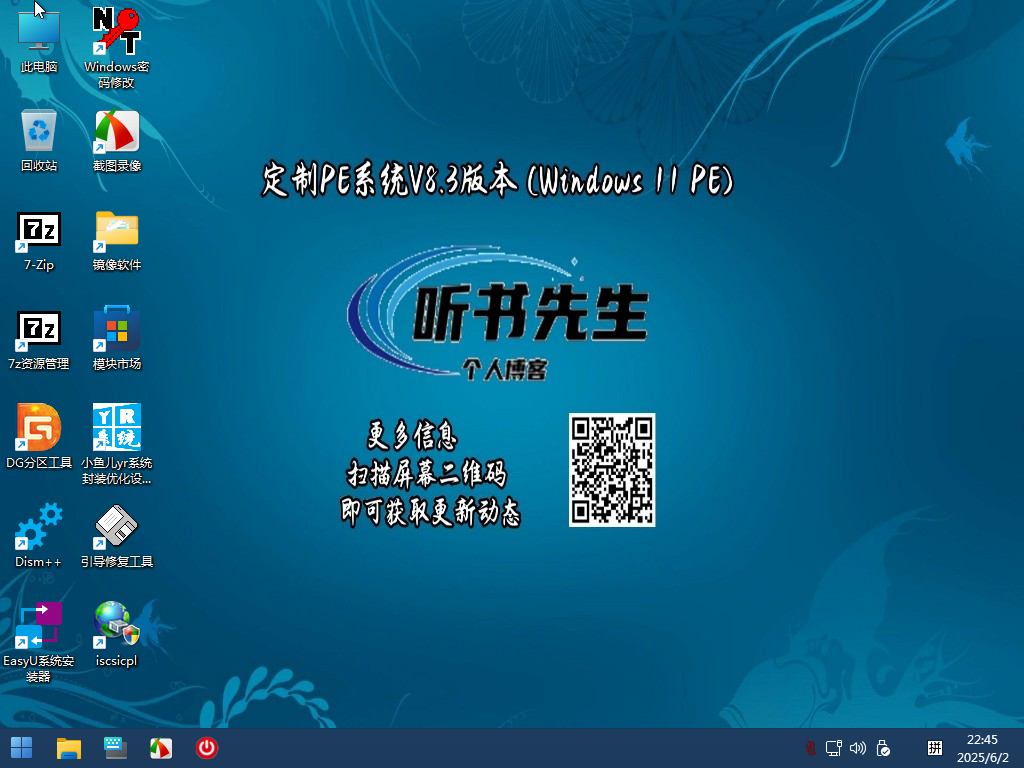Select the iscsicpl desktop shortcut
The width and height of the screenshot is (1024, 768).
tap(117, 633)
